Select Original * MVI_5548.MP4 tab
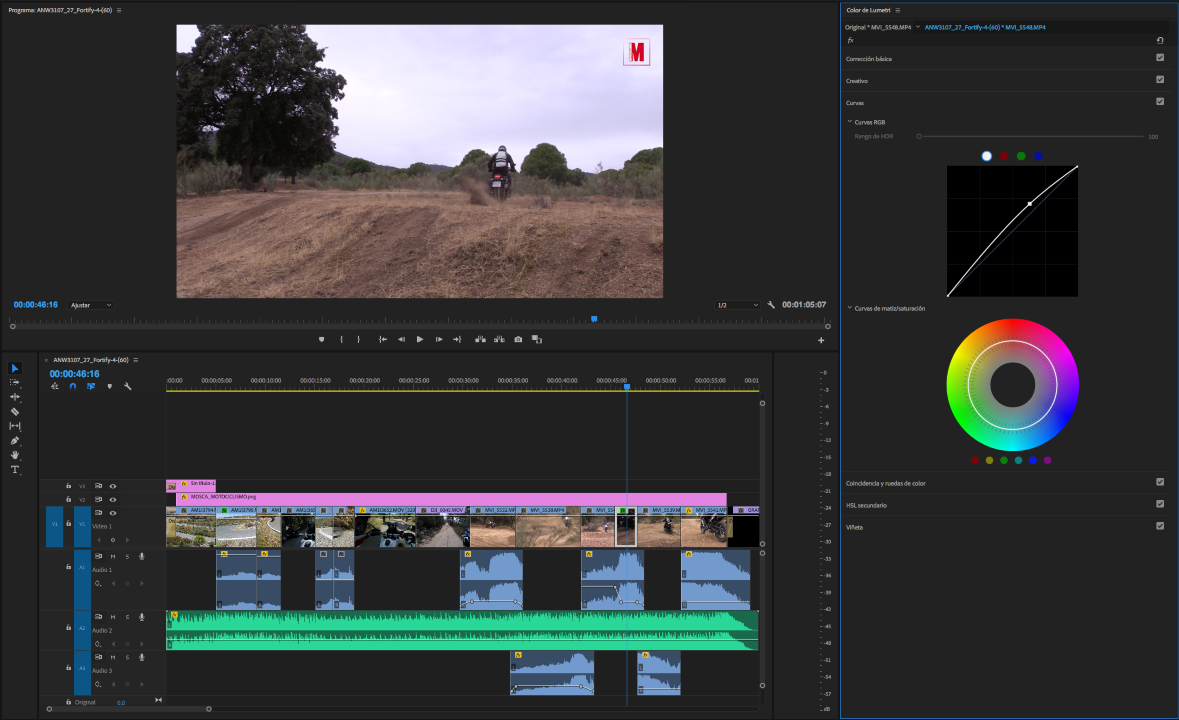Screen dimensions: 1179x720 coord(877,27)
